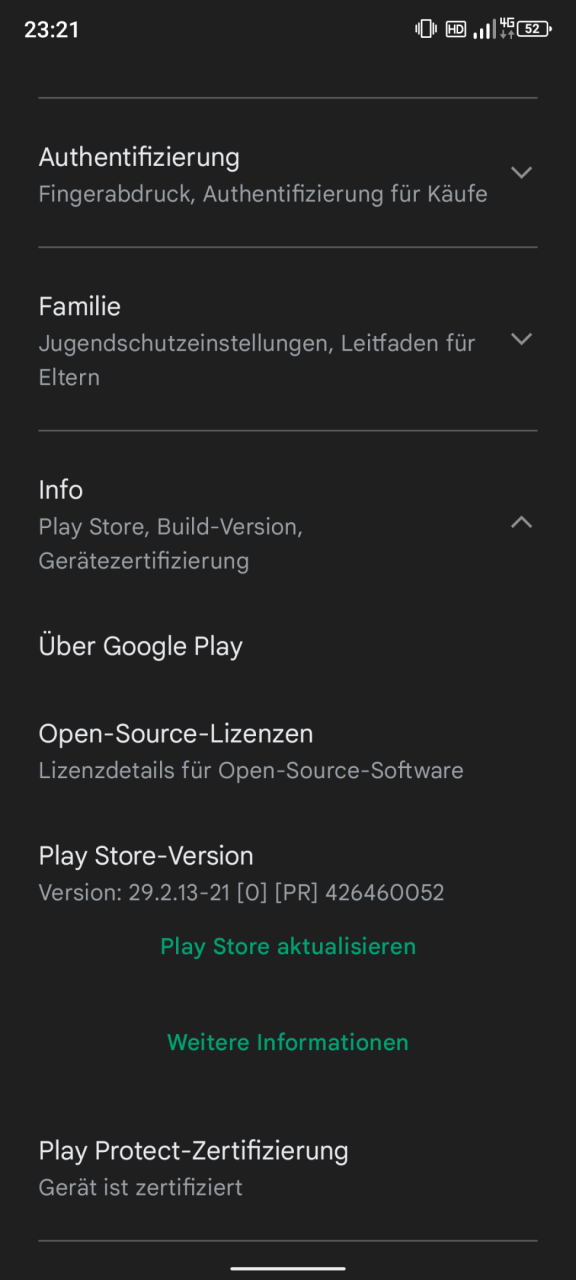The width and height of the screenshot is (576, 1280).
Task: Open Play Protect-Zertifizierung entry
Action: 288,1168
